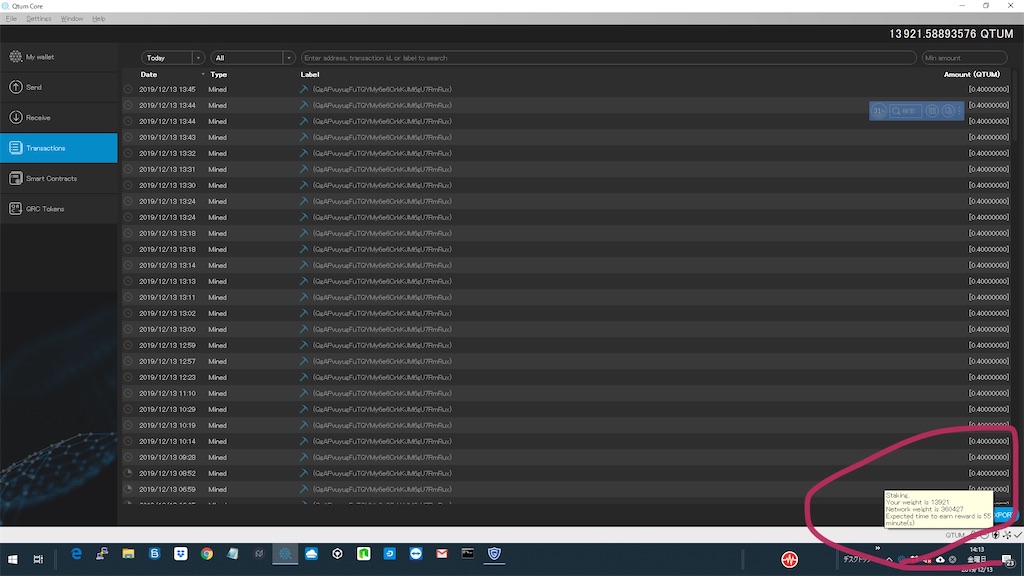Sort by the Label column header
Image resolution: width=1024 pixels, height=576 pixels.
(310, 74)
